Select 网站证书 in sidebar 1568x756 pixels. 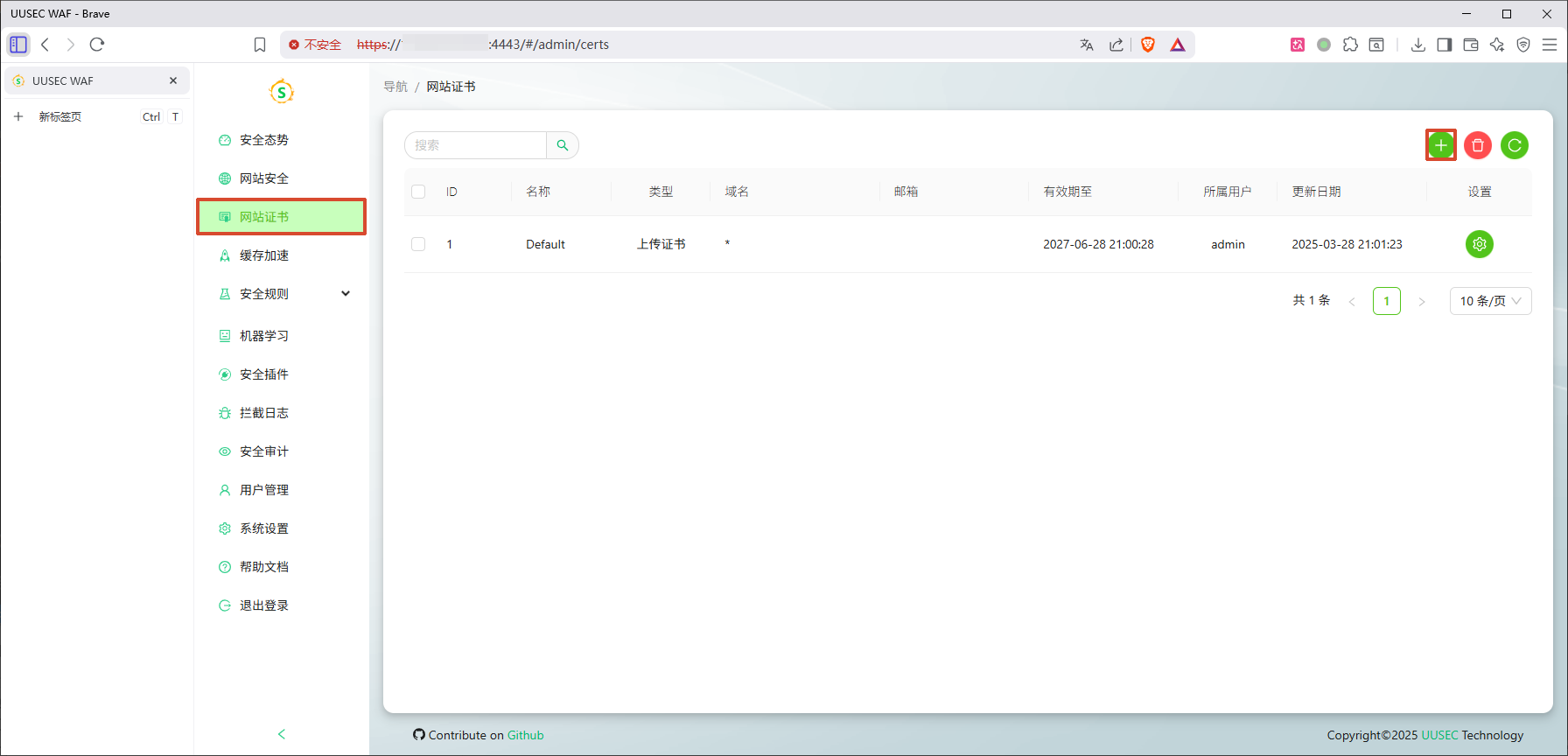tap(281, 217)
